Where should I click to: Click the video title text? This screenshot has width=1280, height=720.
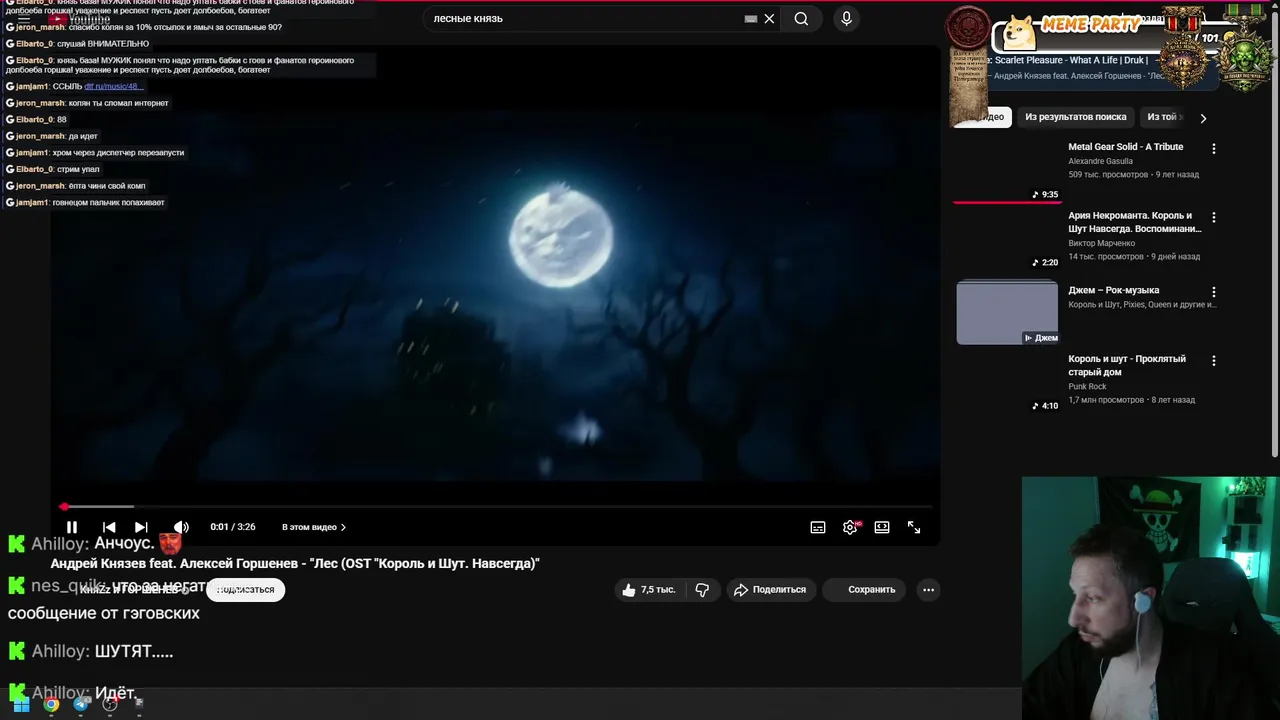[x=295, y=564]
